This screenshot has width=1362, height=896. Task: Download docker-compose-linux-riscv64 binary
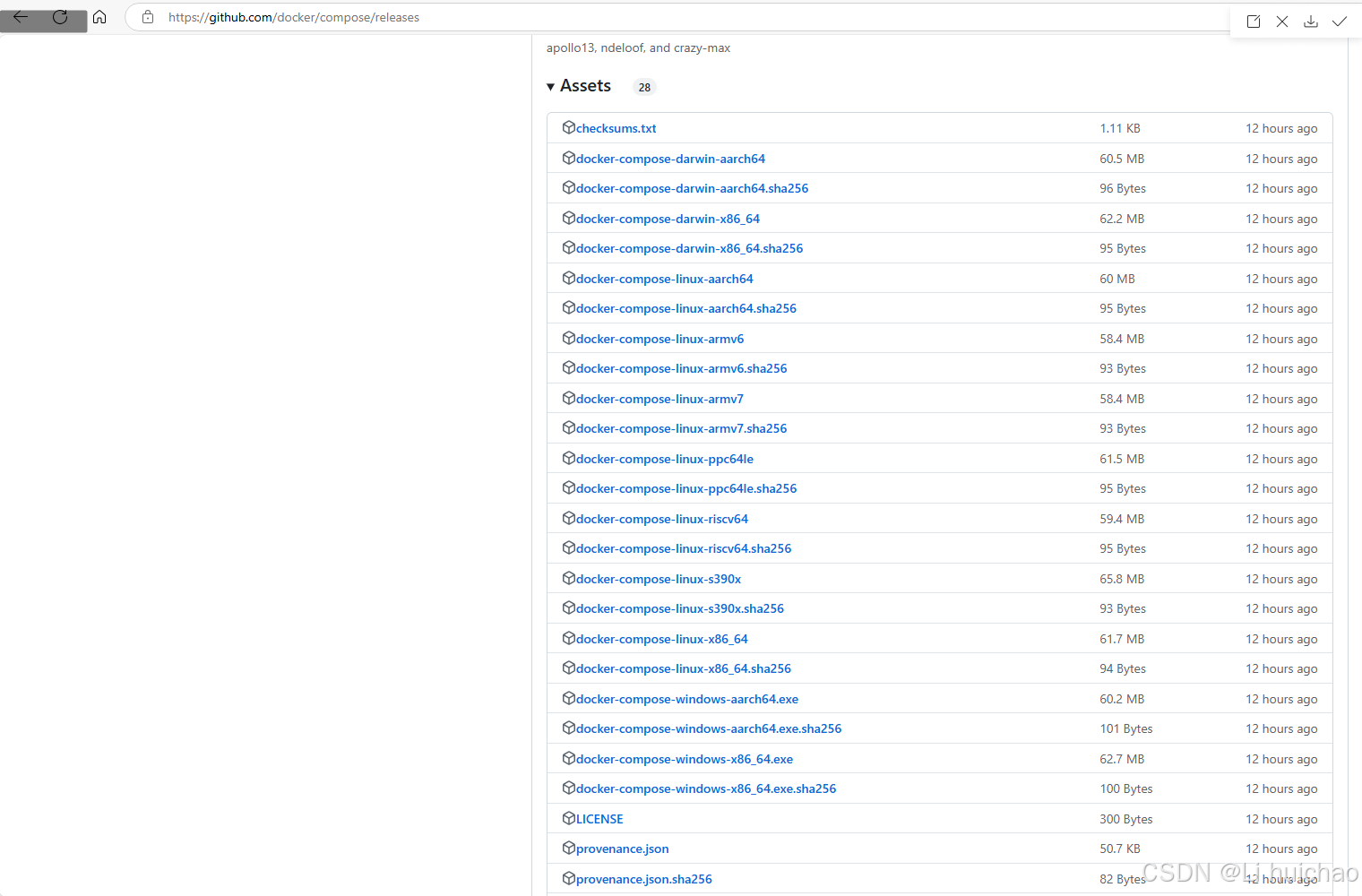(x=661, y=519)
